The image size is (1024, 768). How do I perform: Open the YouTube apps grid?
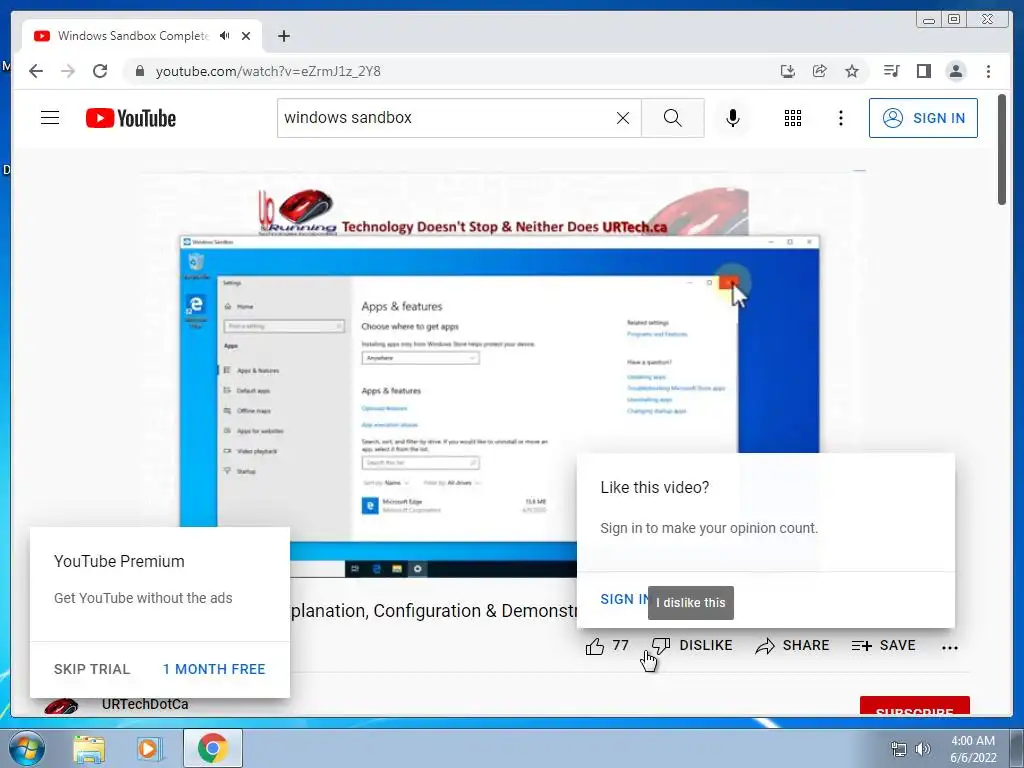(x=793, y=118)
